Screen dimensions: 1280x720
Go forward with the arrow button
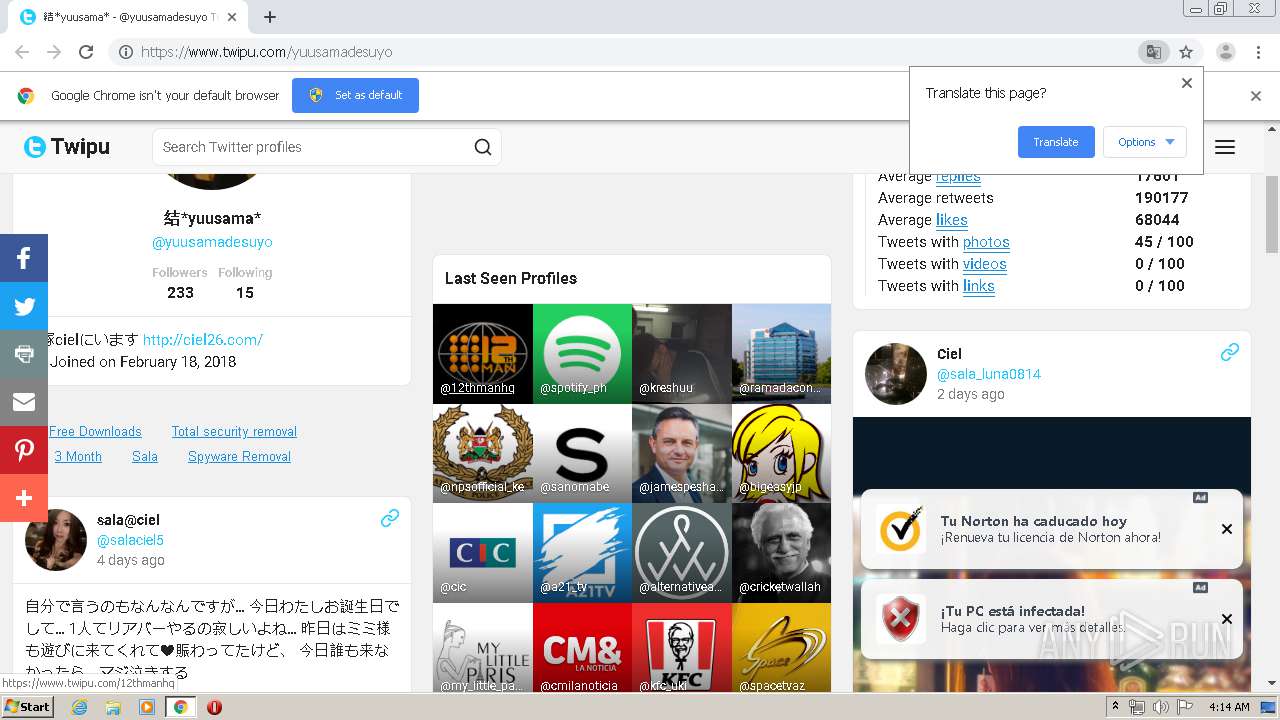[x=54, y=52]
